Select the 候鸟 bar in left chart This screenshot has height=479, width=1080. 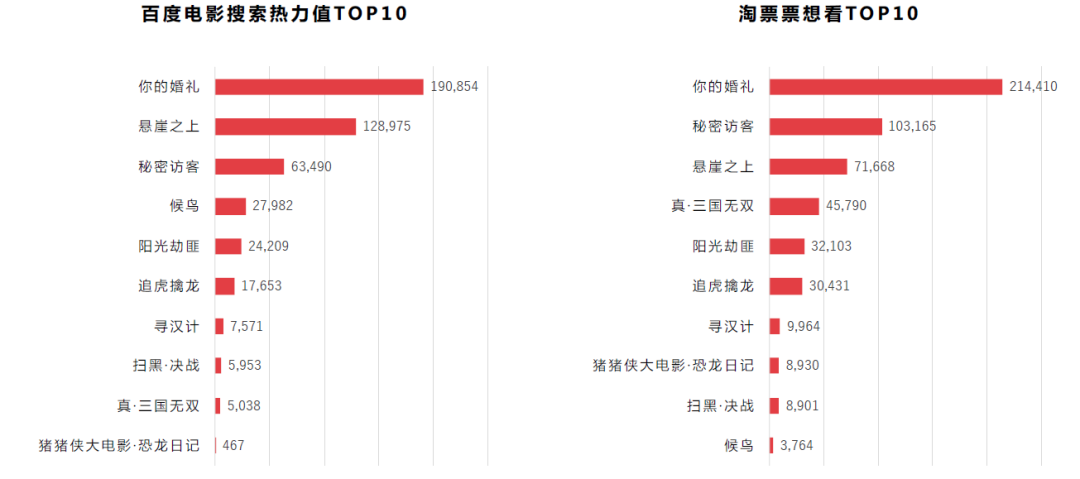pos(230,207)
